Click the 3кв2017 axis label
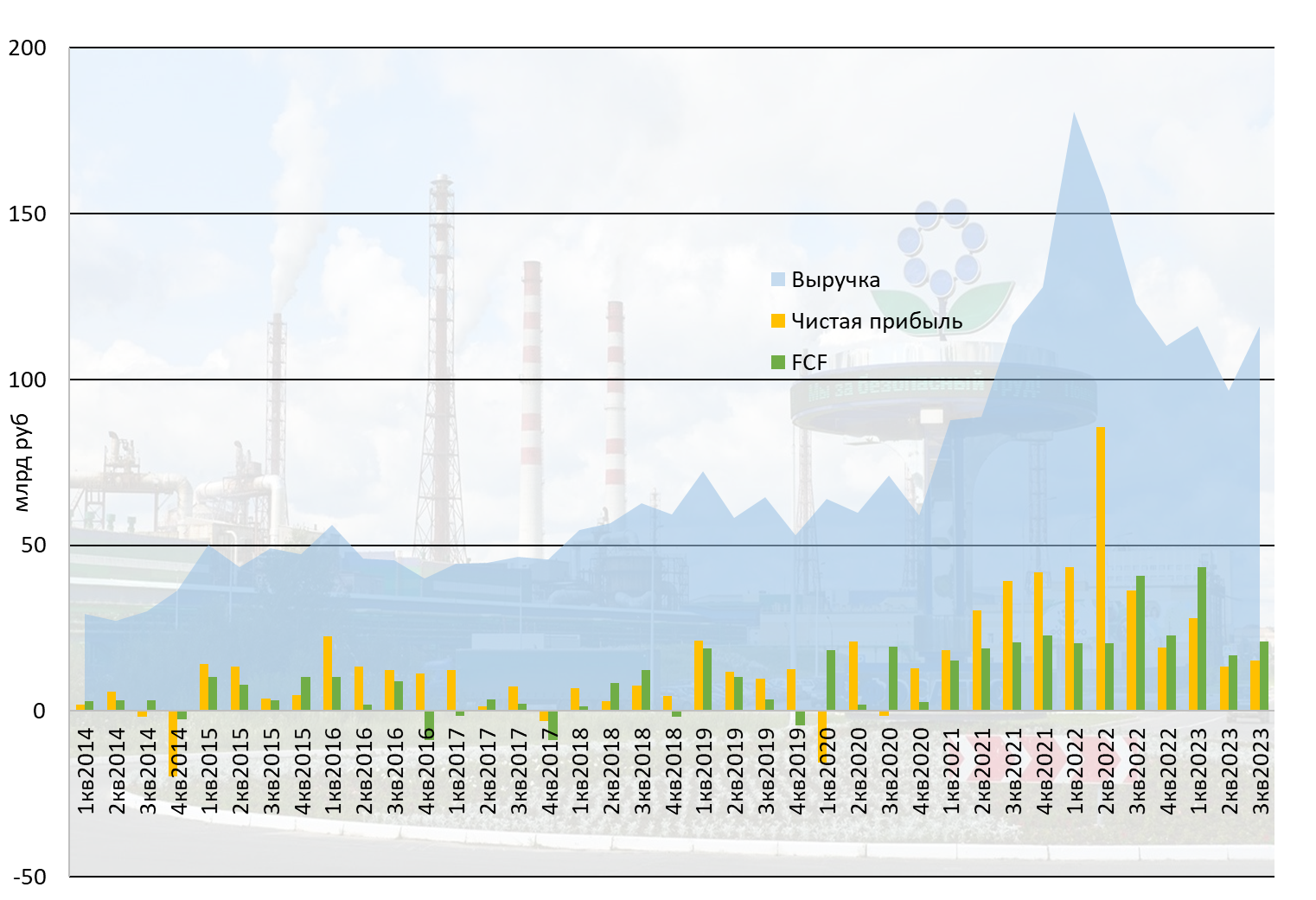Screen dimensions: 1316x900 [x=518, y=770]
